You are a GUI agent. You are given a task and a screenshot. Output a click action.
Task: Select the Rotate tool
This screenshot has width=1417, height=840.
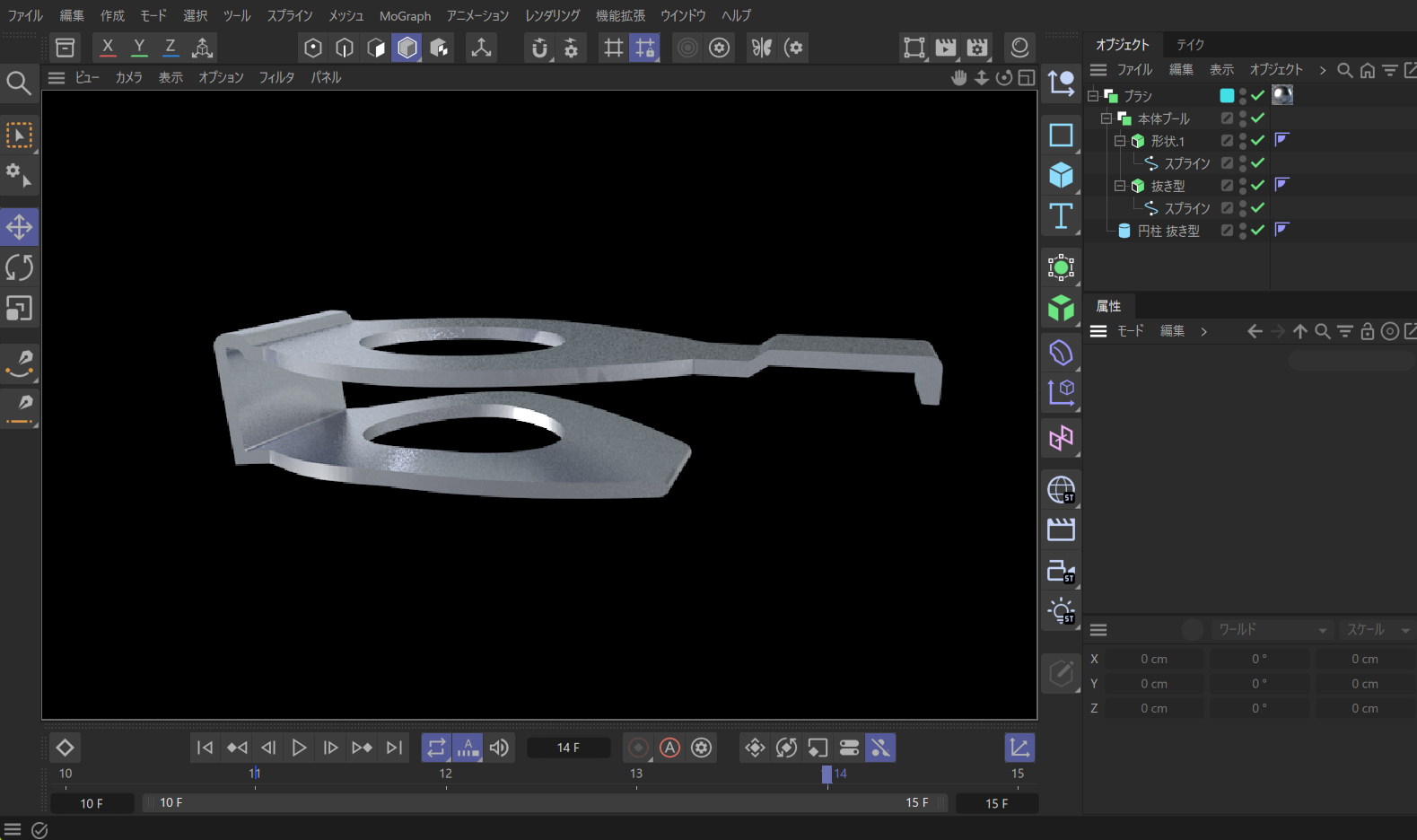19,267
